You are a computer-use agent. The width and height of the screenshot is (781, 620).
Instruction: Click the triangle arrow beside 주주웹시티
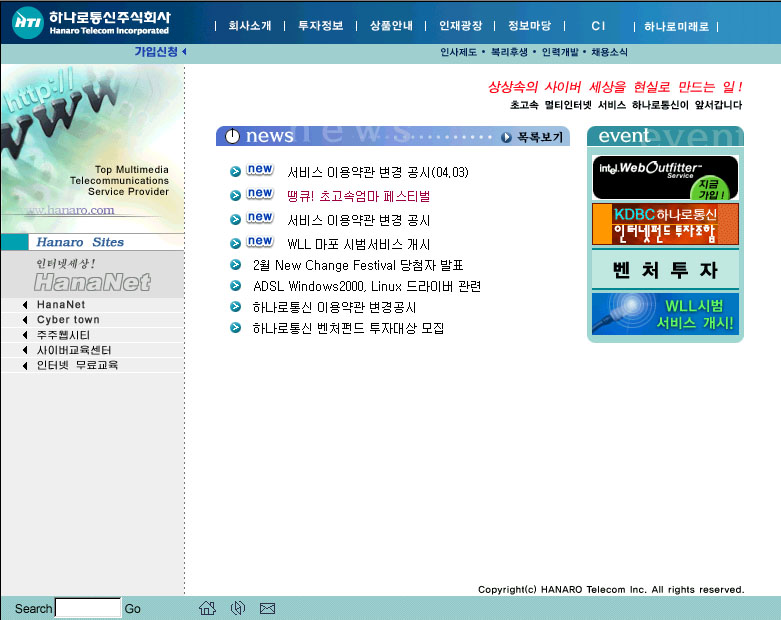(24, 335)
